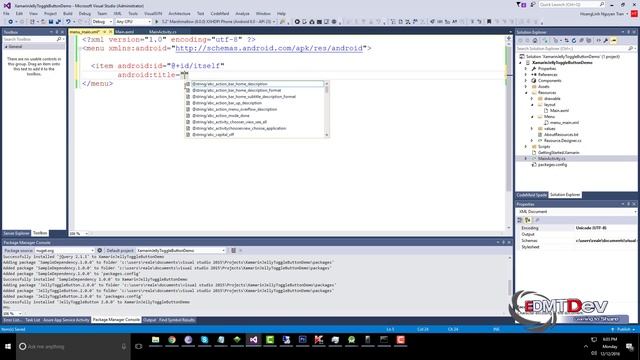Click the autocomplete list scrollbar
Image resolution: width=640 pixels, height=360 pixels.
point(327,109)
